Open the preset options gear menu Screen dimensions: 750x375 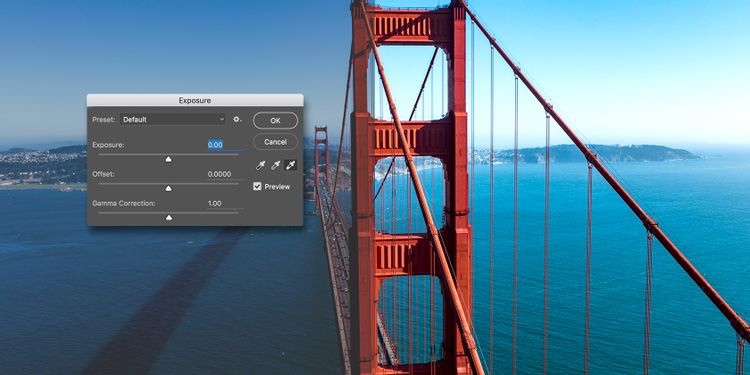237,120
